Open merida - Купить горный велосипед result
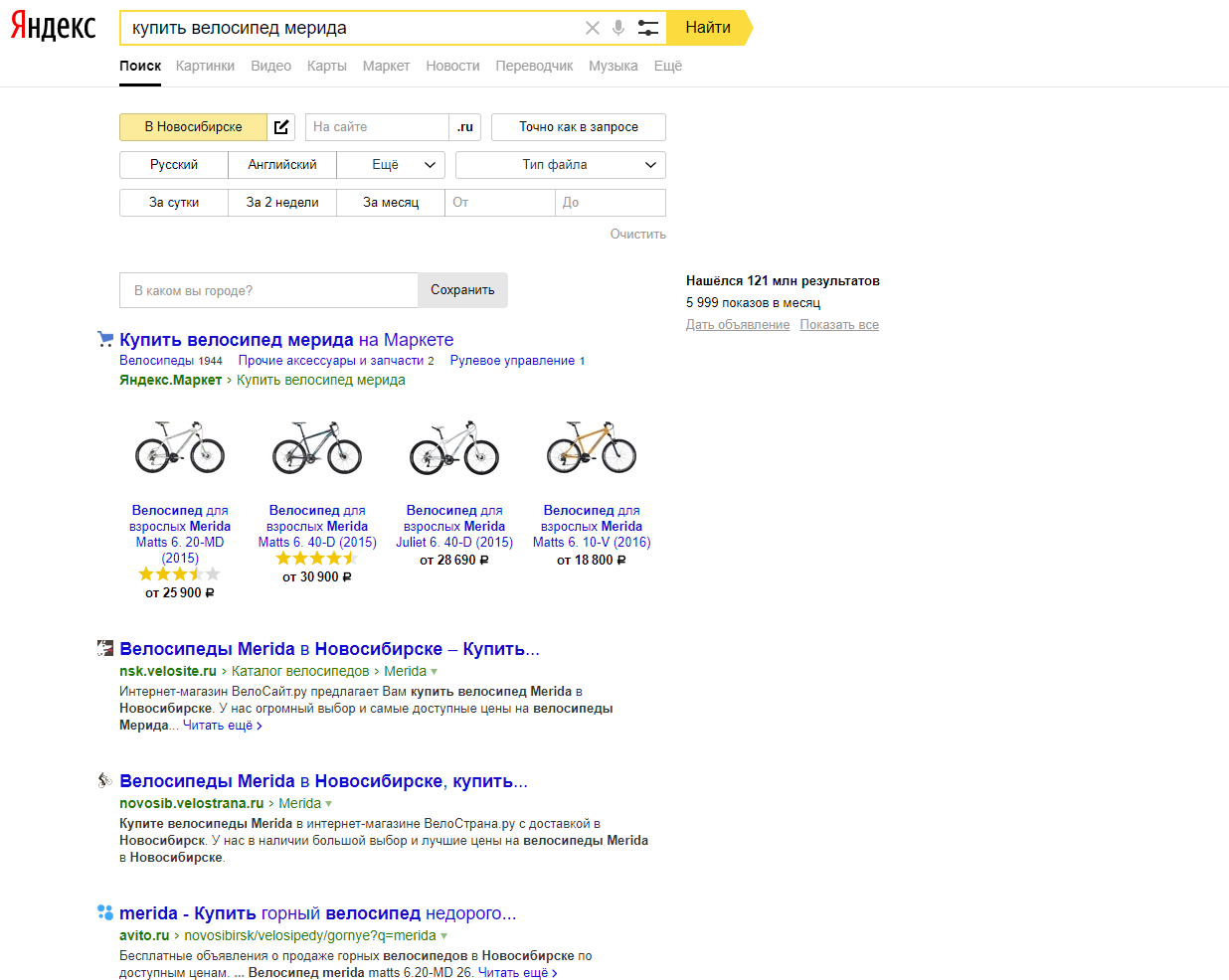 pyautogui.click(x=317, y=913)
